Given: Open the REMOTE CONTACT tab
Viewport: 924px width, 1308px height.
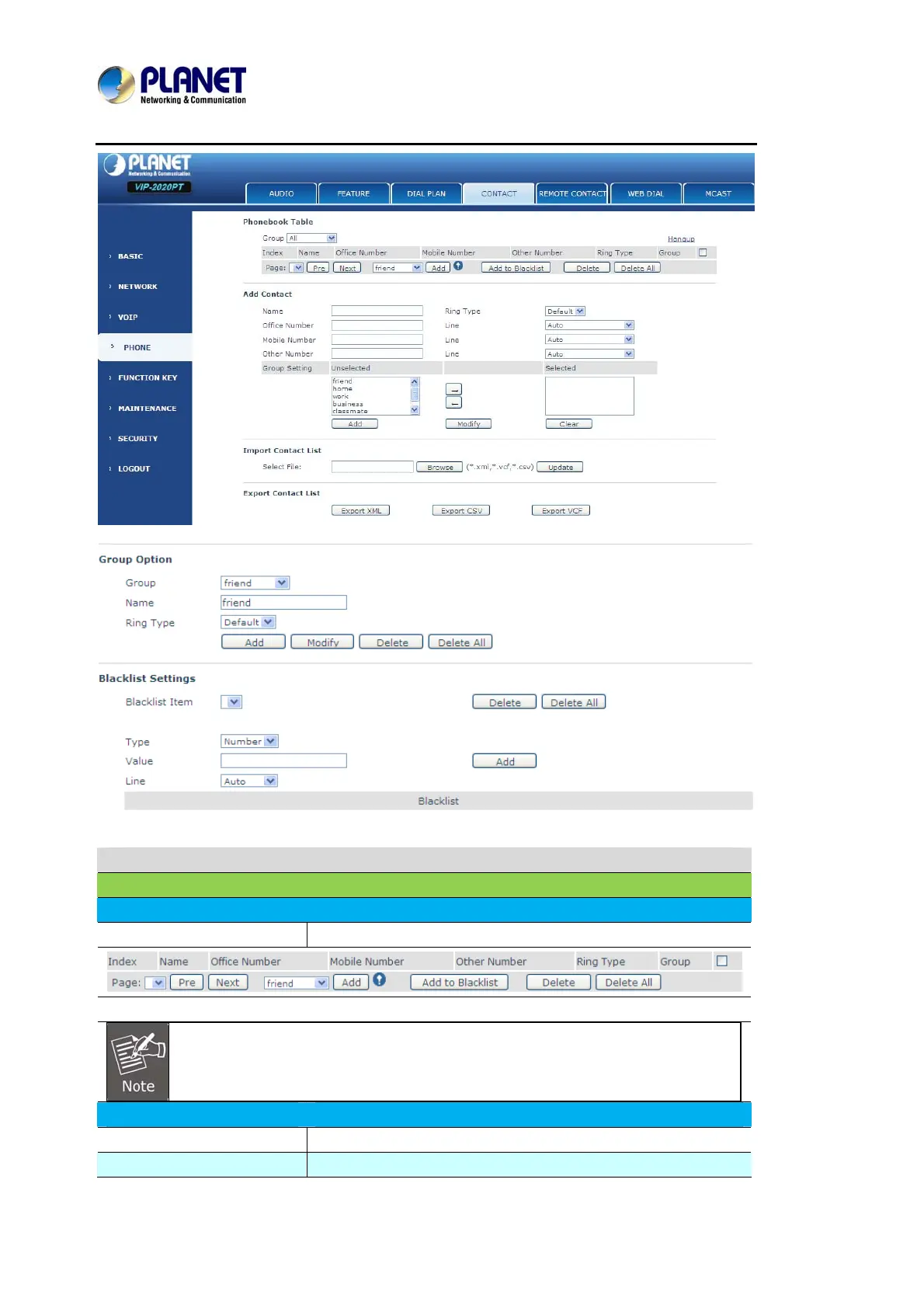Looking at the screenshot, I should [x=572, y=193].
